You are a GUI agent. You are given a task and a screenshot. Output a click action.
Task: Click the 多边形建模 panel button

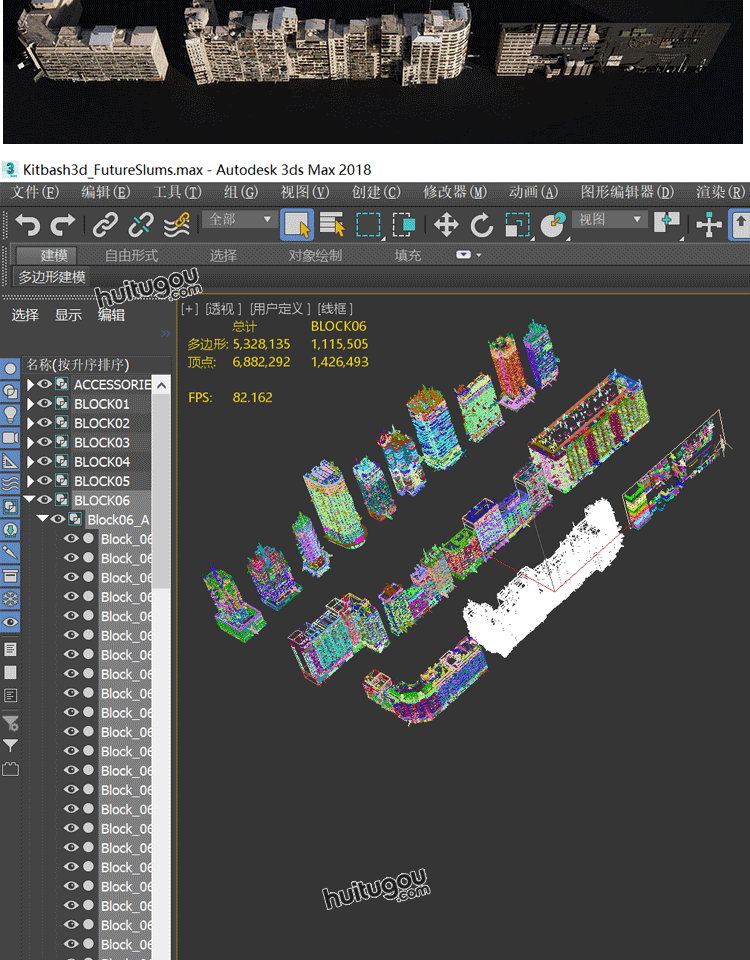pos(52,277)
